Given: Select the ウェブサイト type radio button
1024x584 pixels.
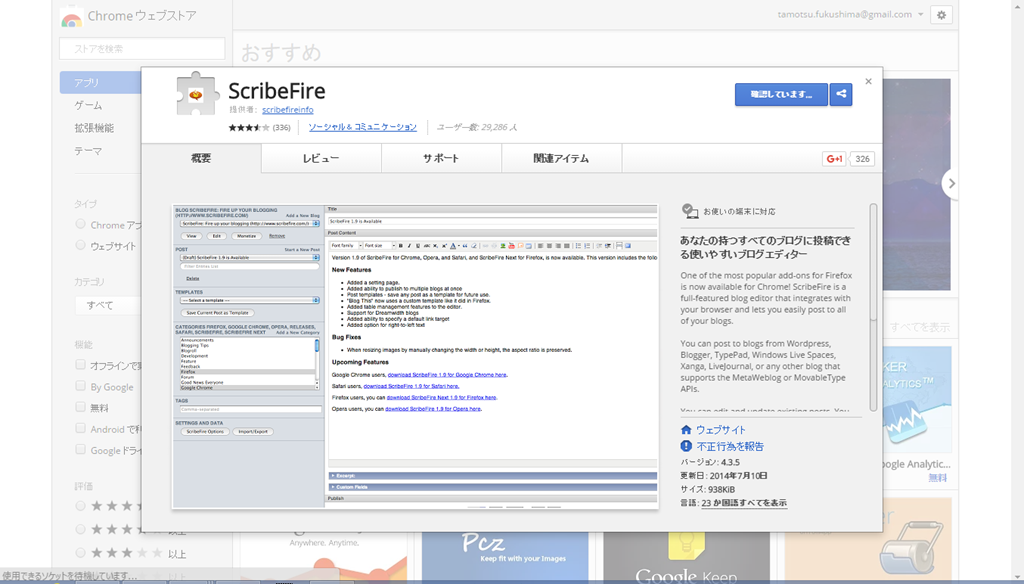Looking at the screenshot, I should tap(81, 246).
